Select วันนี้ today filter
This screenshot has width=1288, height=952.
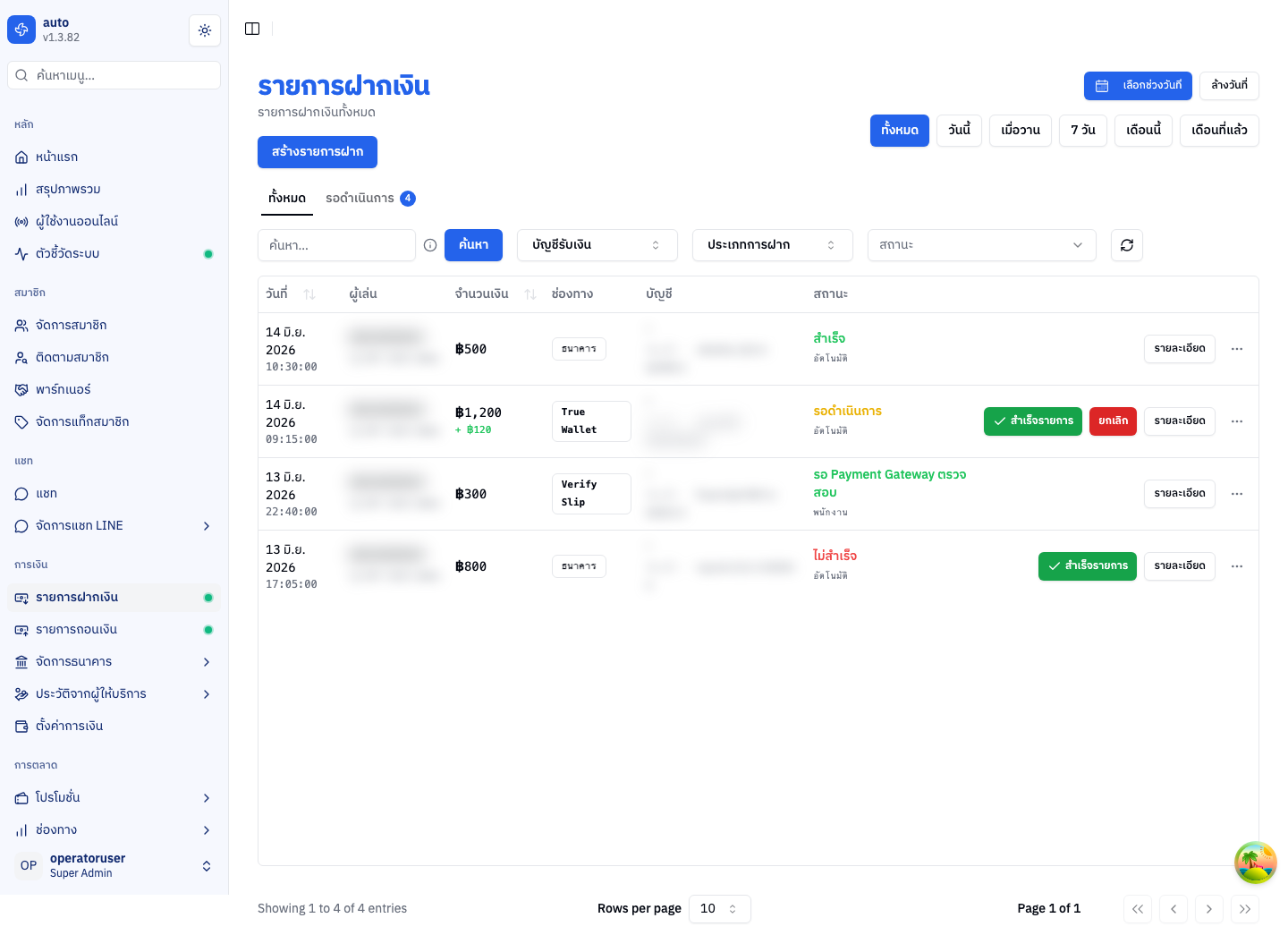coord(960,131)
